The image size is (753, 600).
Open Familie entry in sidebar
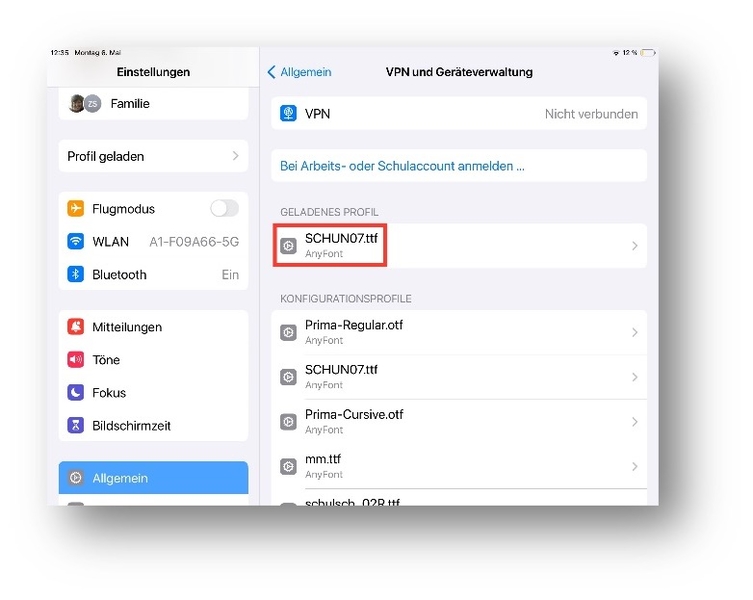point(153,104)
